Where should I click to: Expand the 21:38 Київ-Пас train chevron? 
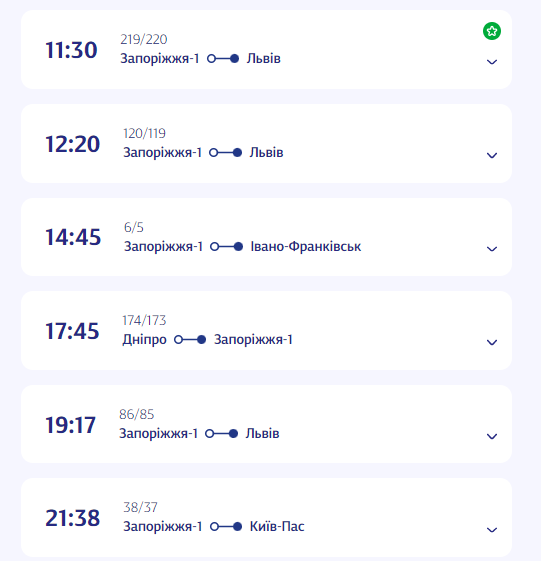(x=492, y=530)
